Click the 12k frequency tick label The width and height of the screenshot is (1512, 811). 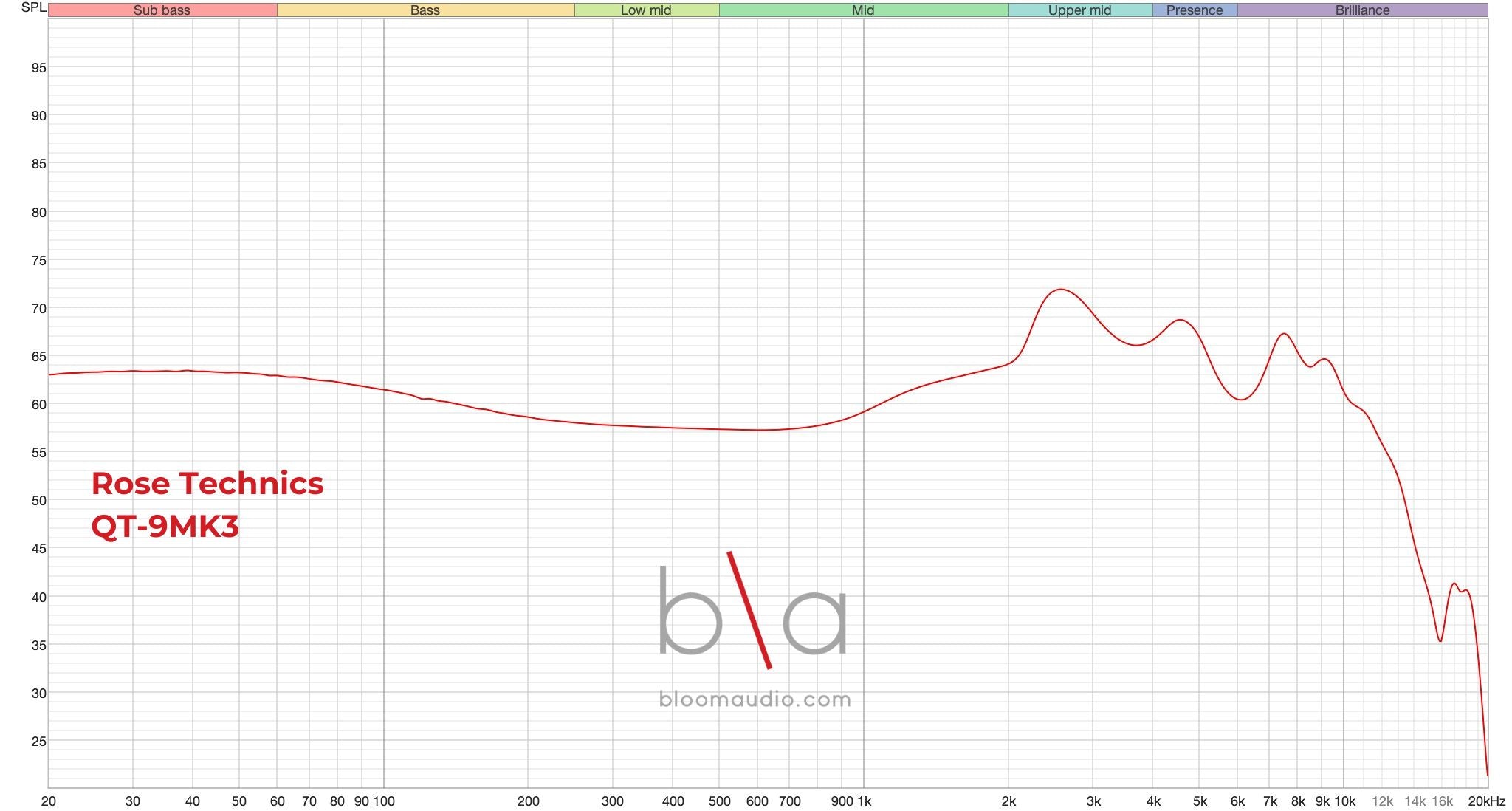click(1383, 801)
